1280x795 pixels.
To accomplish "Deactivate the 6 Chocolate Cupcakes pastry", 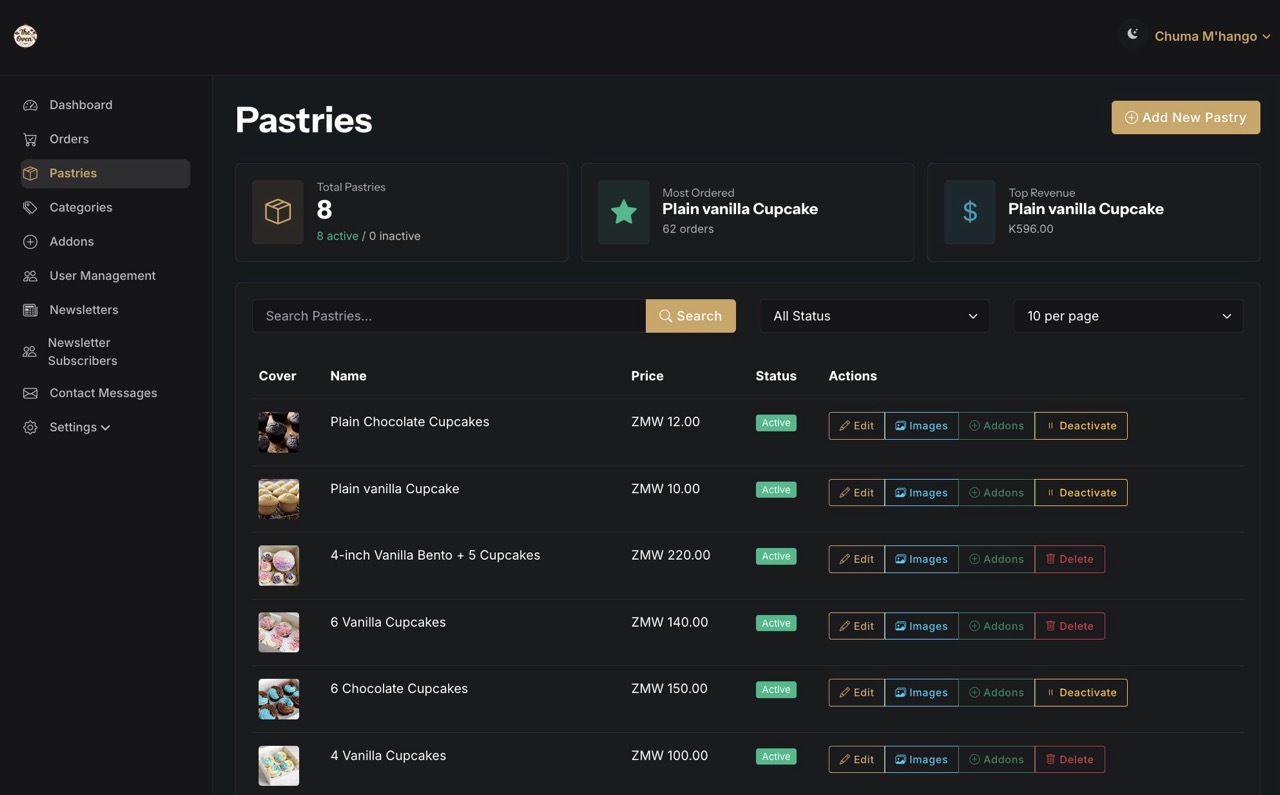I will coord(1080,693).
